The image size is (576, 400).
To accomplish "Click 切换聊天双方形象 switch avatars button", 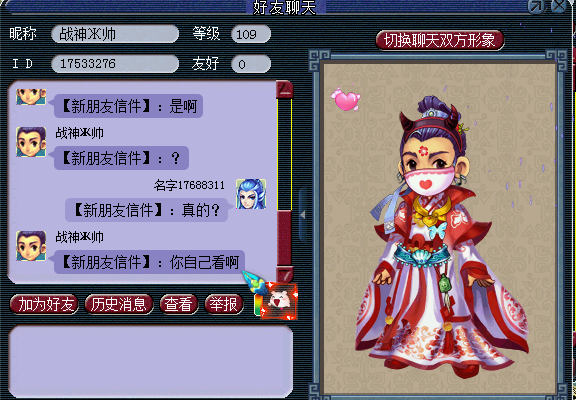I will pos(440,40).
